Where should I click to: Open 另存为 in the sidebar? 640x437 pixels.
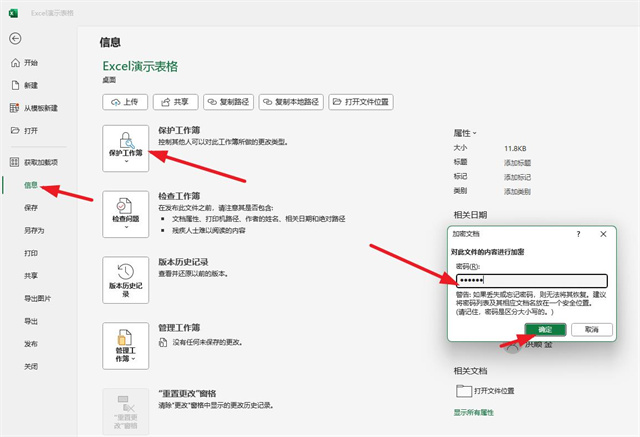pyautogui.click(x=34, y=230)
